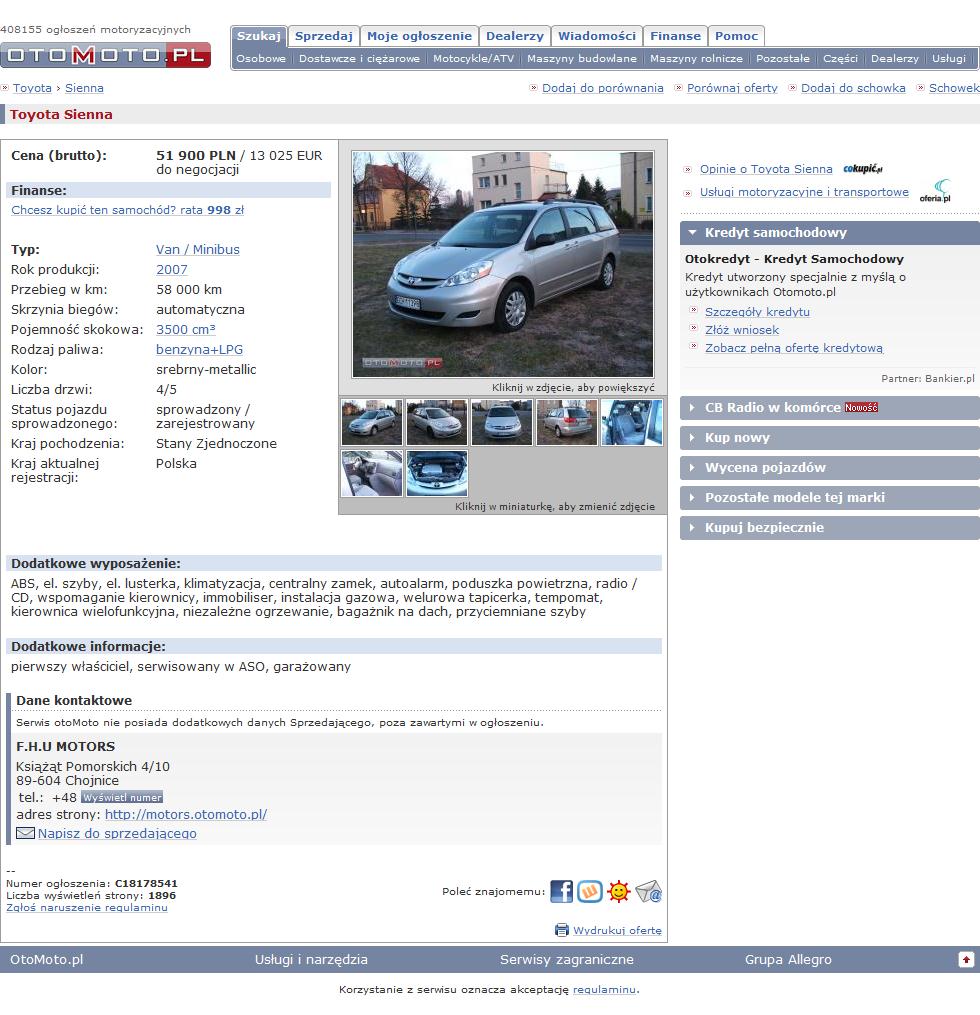980x1015 pixels.
Task: Switch to the Sprzedaj tab
Action: (x=324, y=36)
